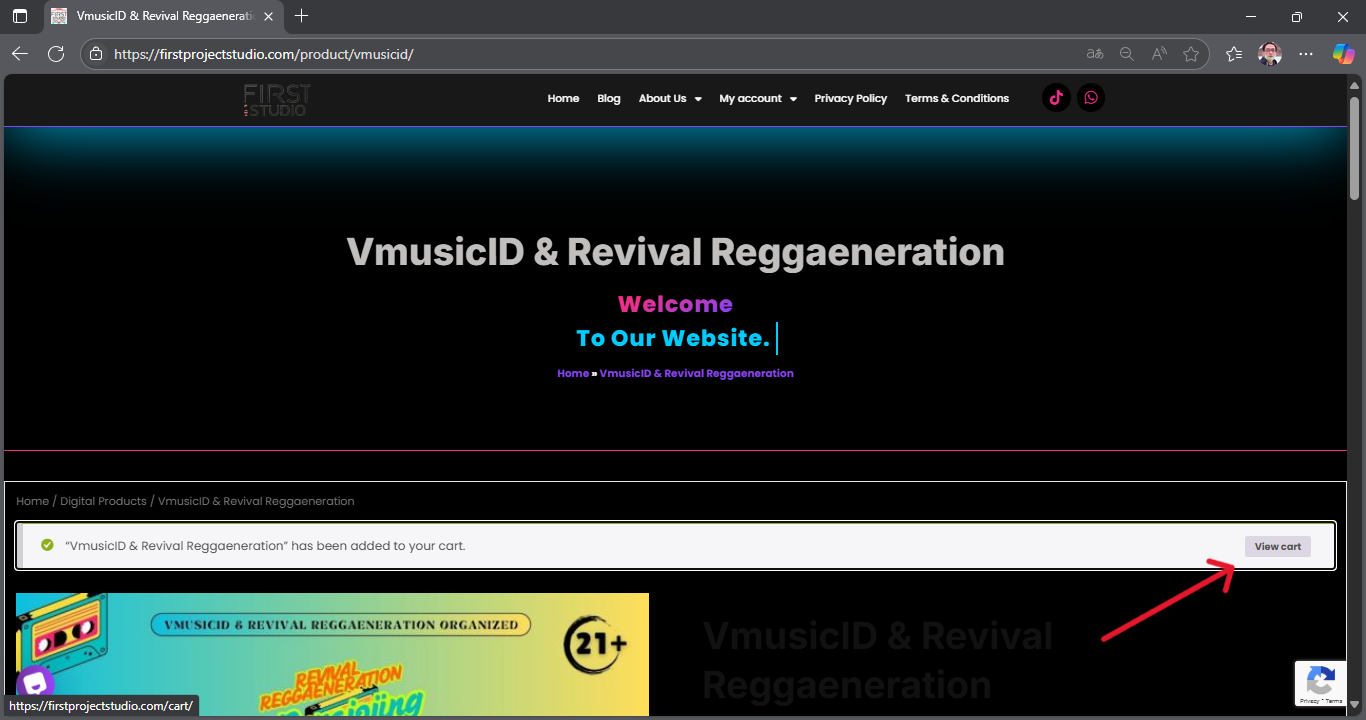Click the purple Home breadcrumb under the banner

(x=573, y=373)
